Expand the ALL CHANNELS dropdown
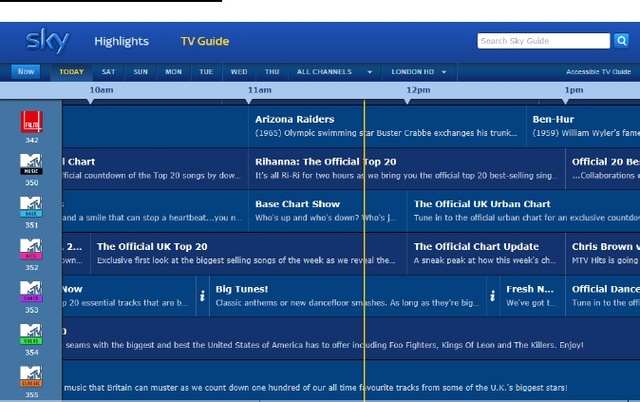Image resolution: width=640 pixels, height=402 pixels. tap(335, 72)
